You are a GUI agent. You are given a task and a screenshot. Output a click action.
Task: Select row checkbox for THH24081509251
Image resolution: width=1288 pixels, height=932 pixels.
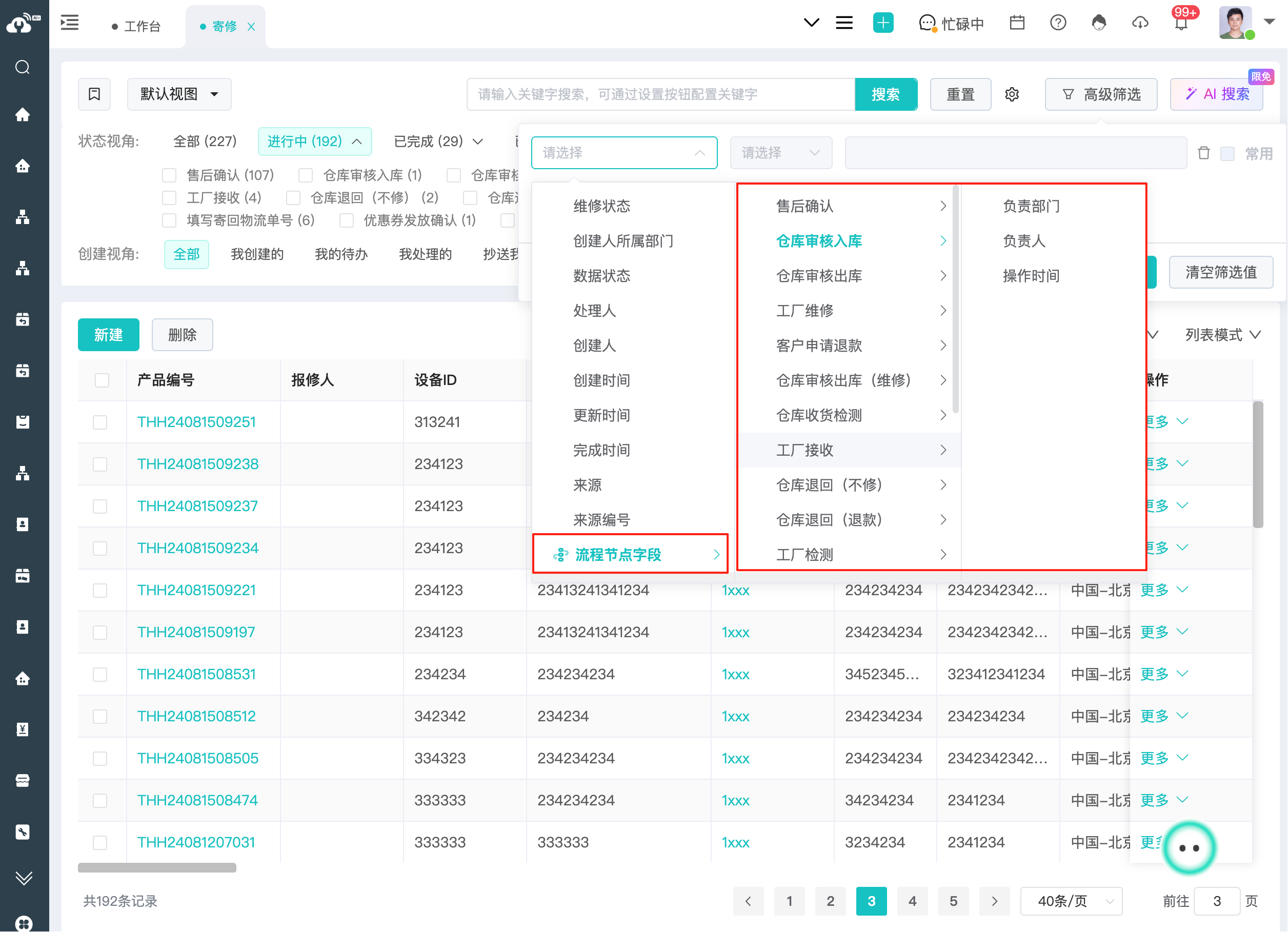click(x=100, y=422)
